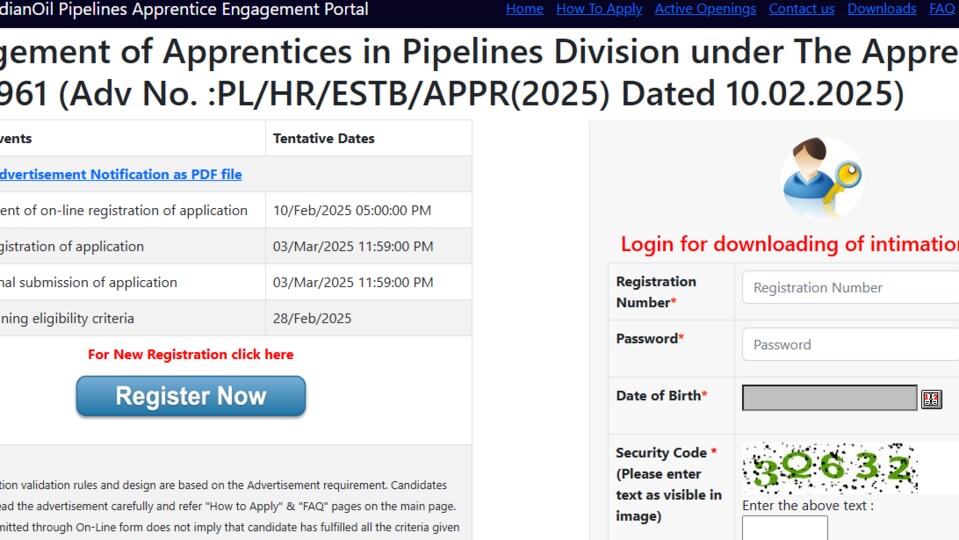Open the Downloads section
The width and height of the screenshot is (959, 540).
coord(881,9)
